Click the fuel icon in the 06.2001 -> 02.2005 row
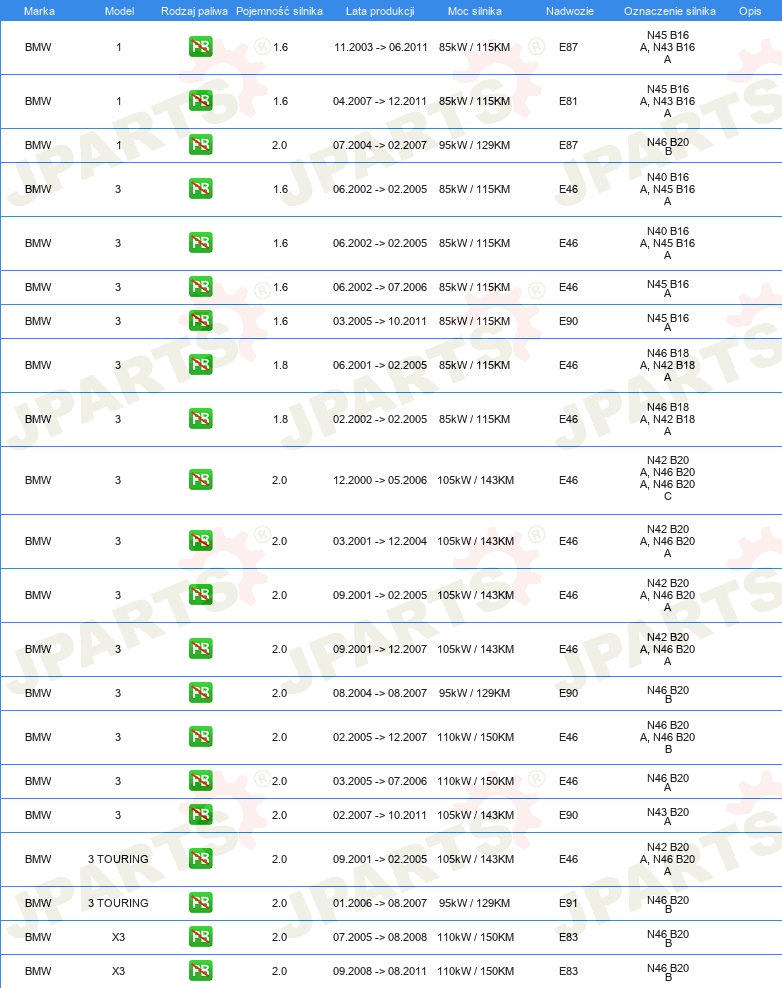Viewport: 782px width, 988px height. pos(200,365)
